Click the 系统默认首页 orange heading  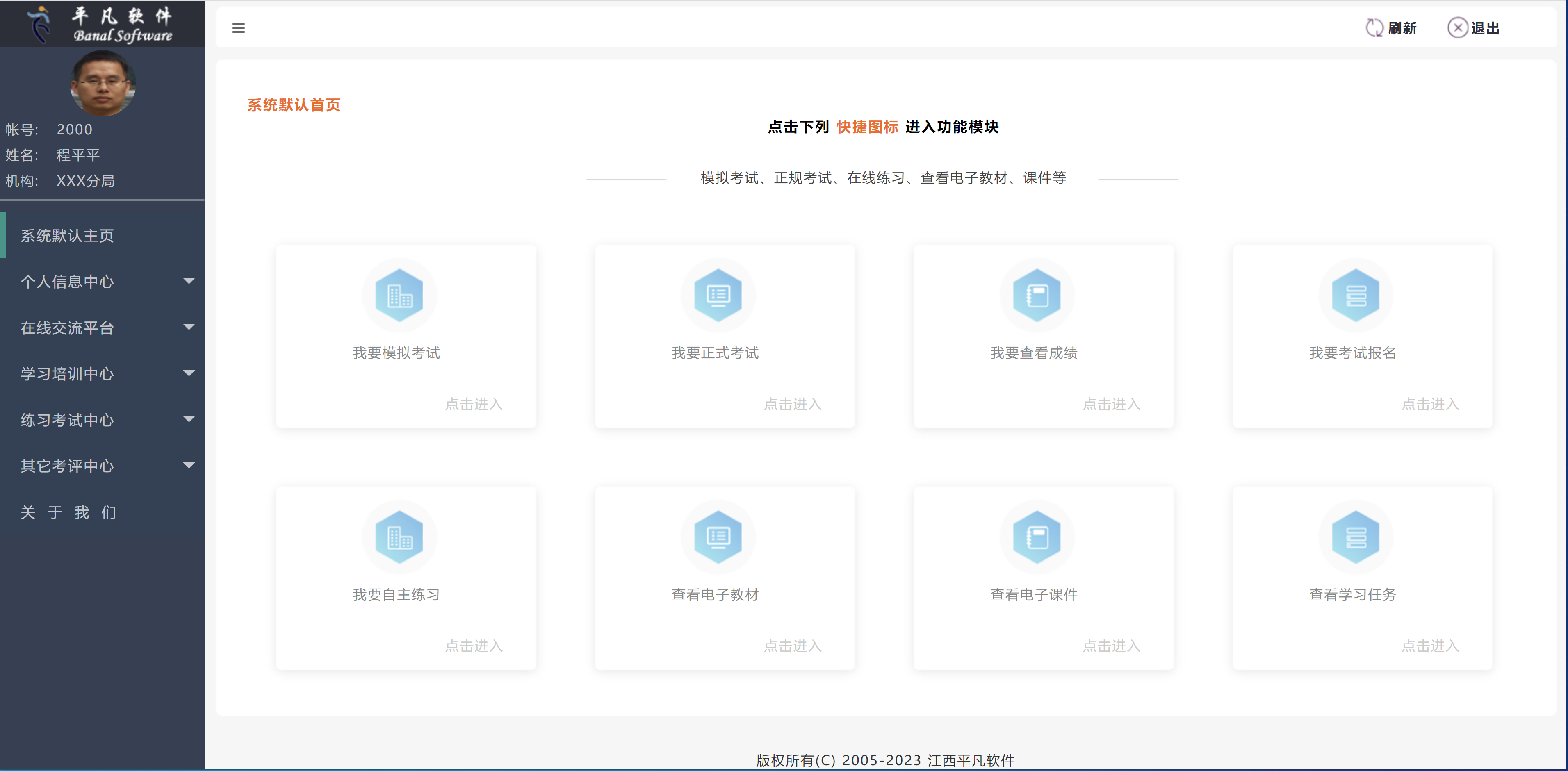click(x=294, y=105)
